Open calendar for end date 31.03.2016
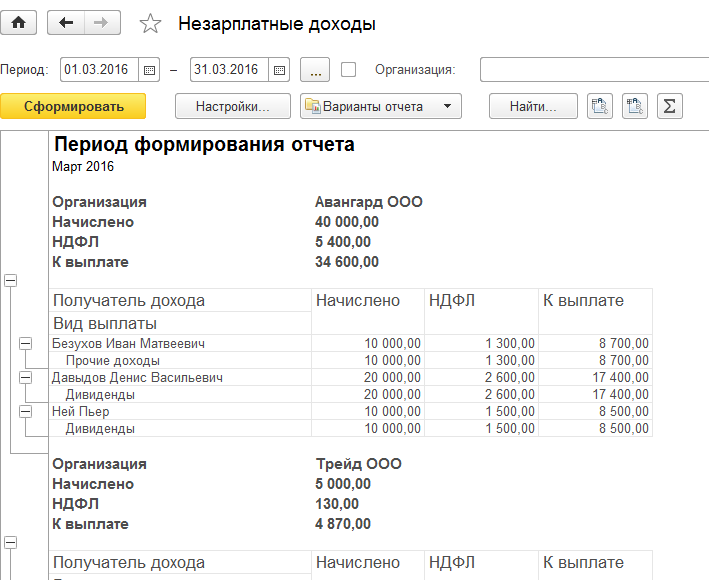 click(x=279, y=70)
